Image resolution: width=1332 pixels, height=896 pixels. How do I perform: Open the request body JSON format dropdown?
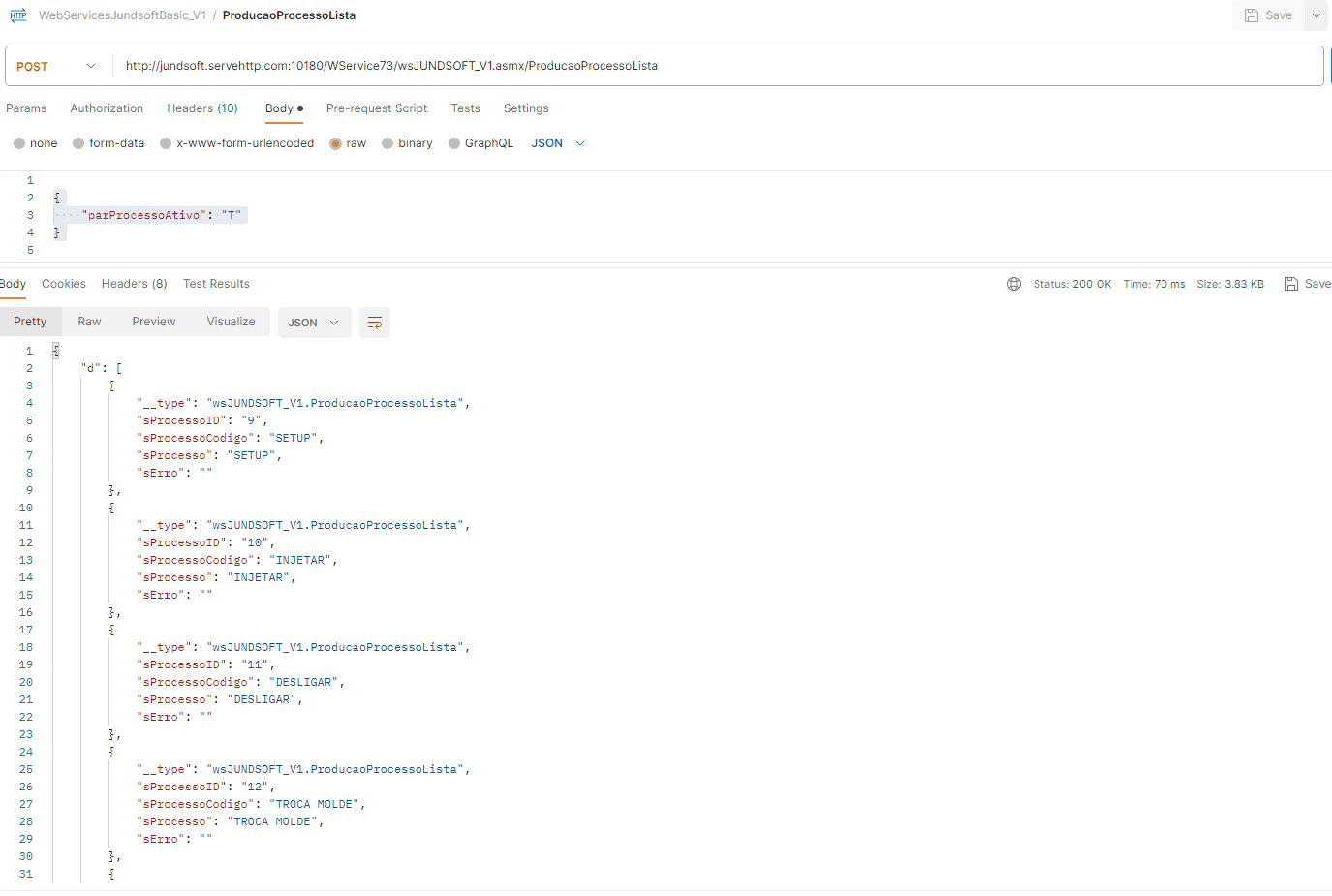(558, 143)
